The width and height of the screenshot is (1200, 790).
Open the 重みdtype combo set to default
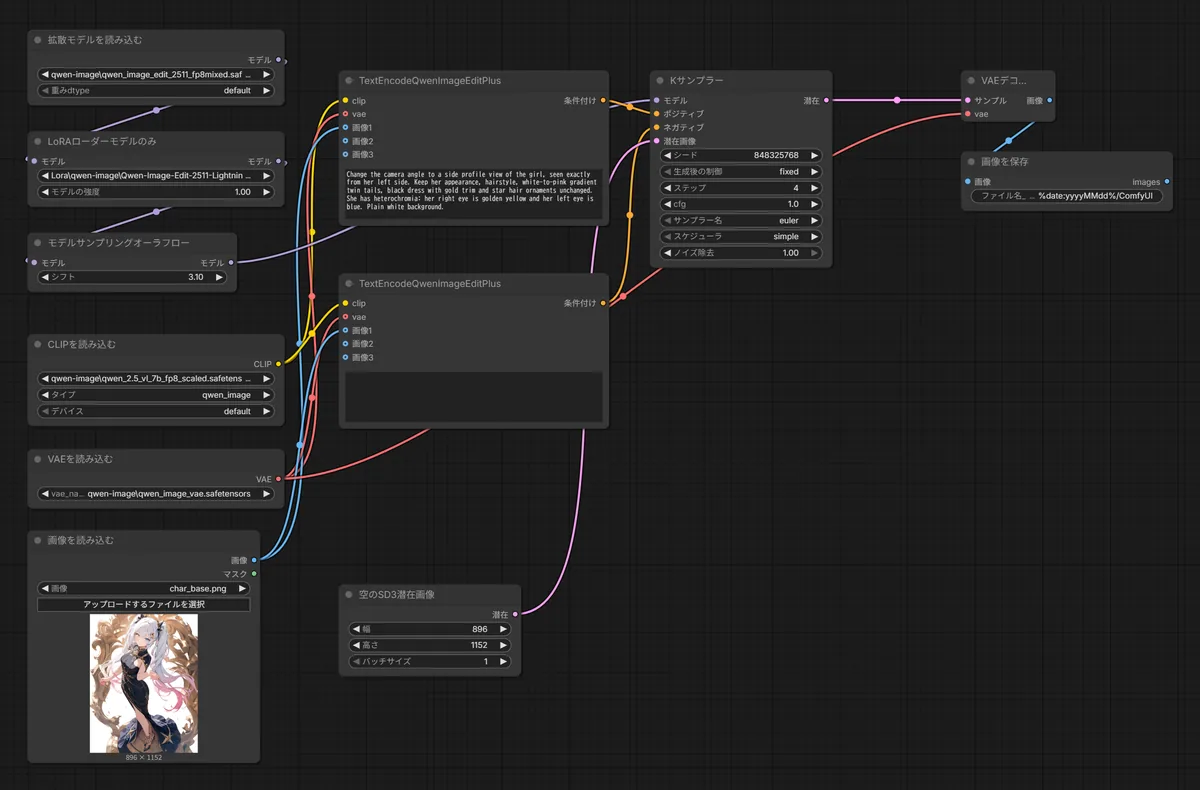tap(155, 90)
